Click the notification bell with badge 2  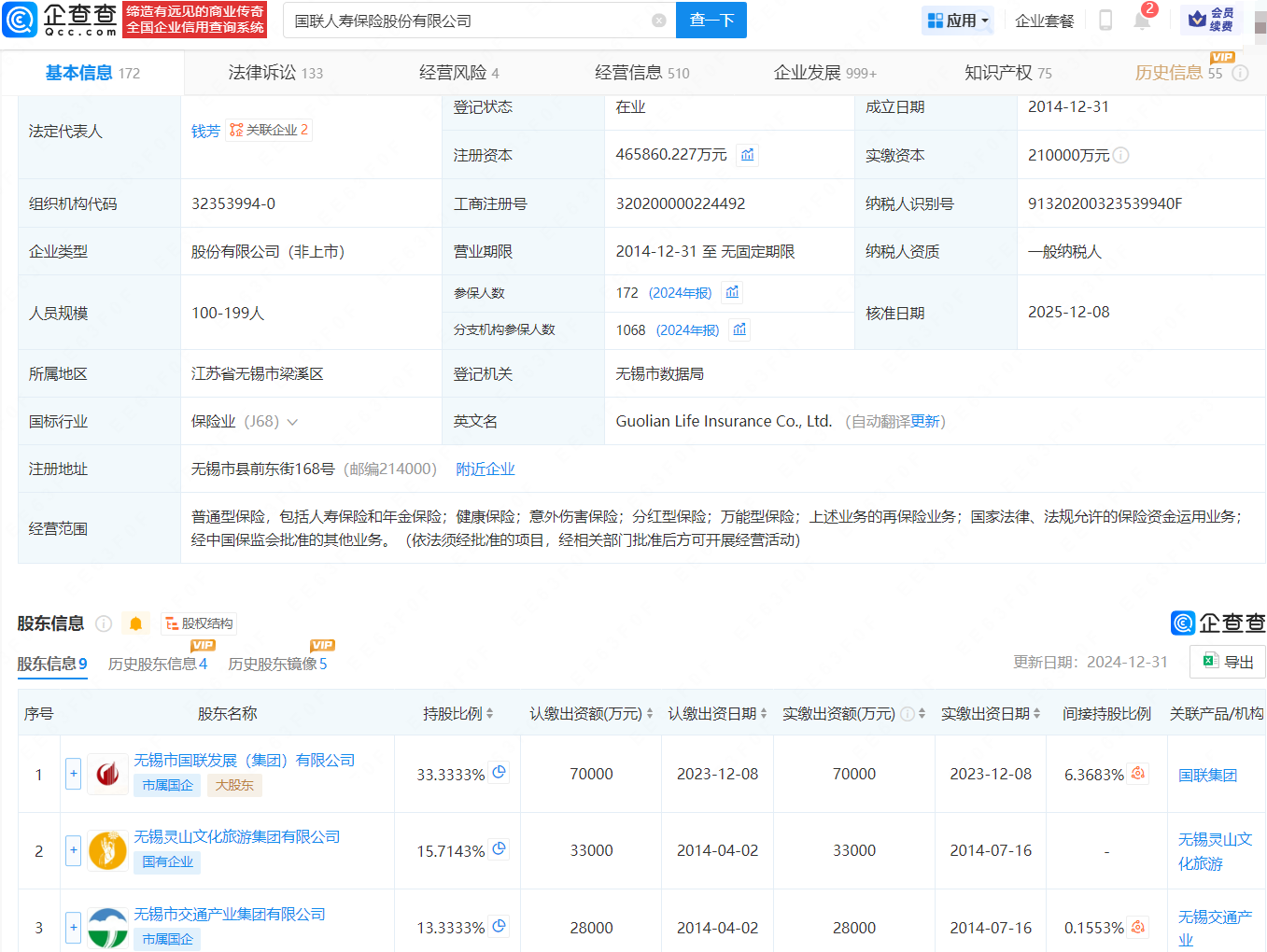coord(1141,21)
